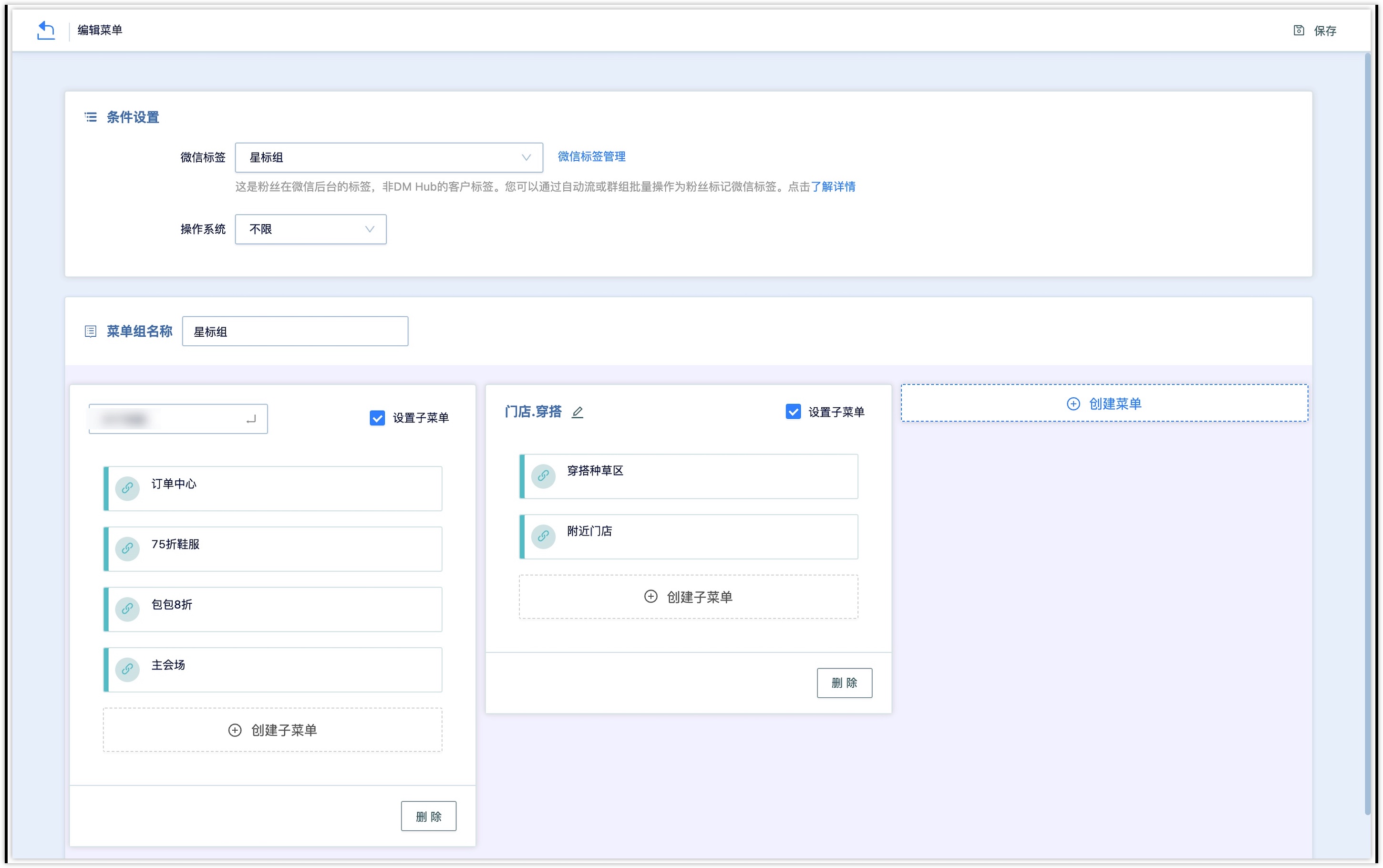Select the 包包8折 submenu item
This screenshot has width=1383, height=868.
pyautogui.click(x=273, y=609)
